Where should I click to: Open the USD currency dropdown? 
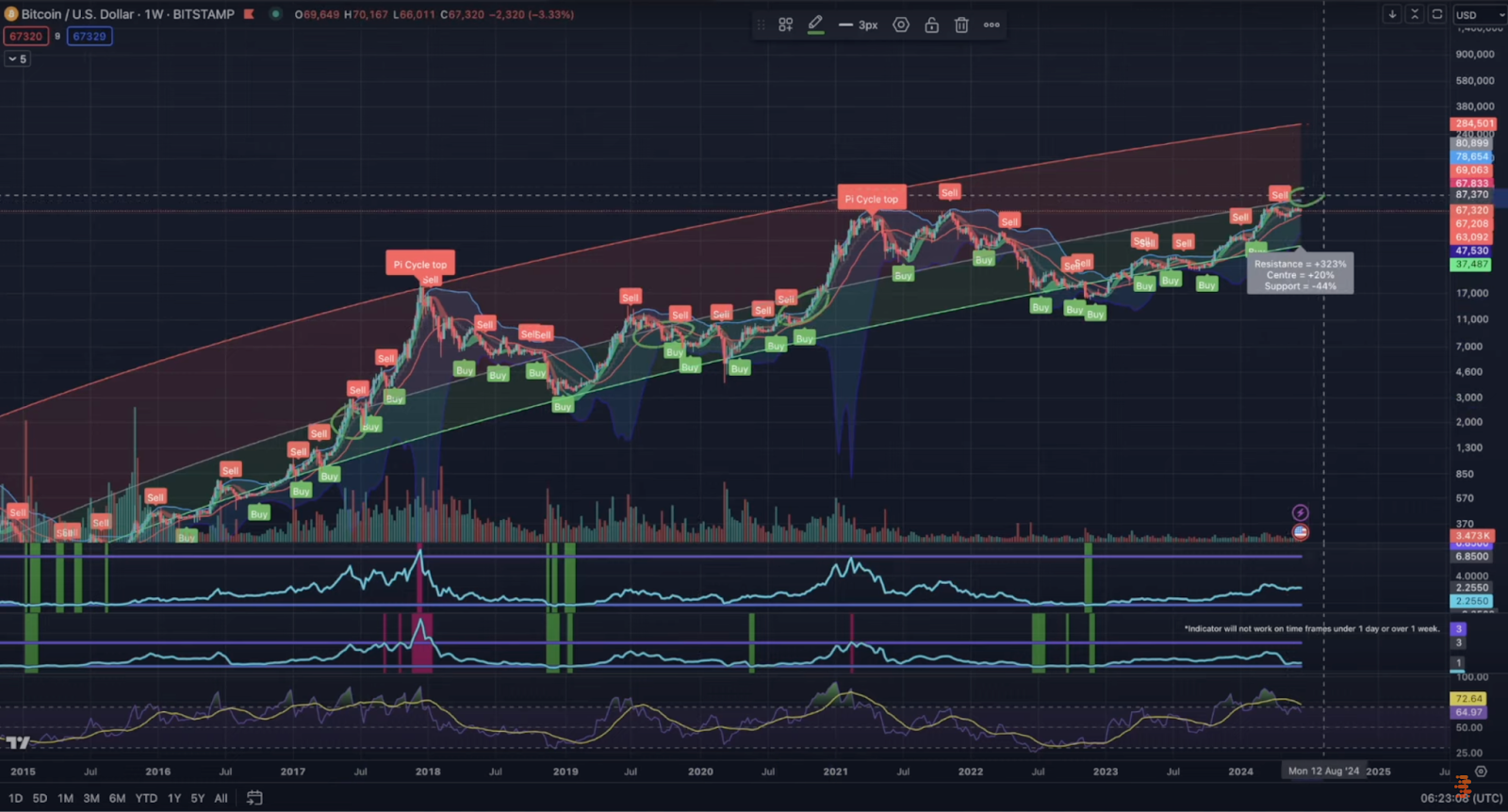[x=1479, y=15]
